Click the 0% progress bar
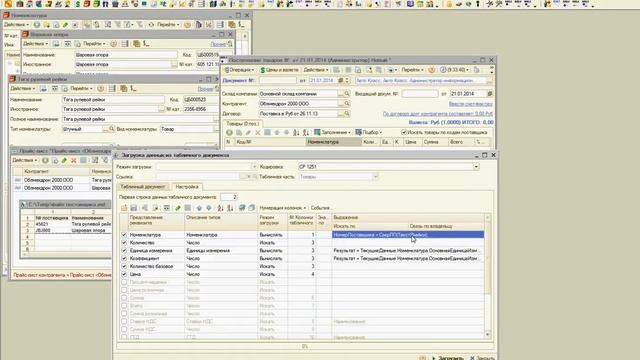This screenshot has width=640, height=360. point(304,347)
